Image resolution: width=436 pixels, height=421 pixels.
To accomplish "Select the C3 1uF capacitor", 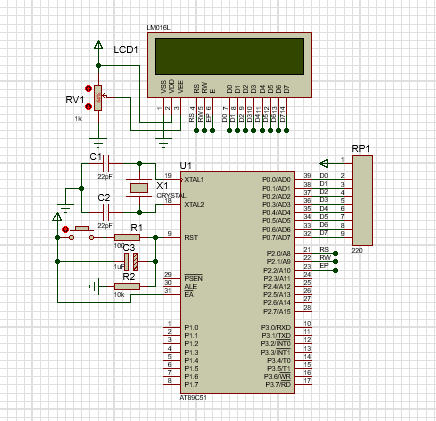I will point(131,262).
